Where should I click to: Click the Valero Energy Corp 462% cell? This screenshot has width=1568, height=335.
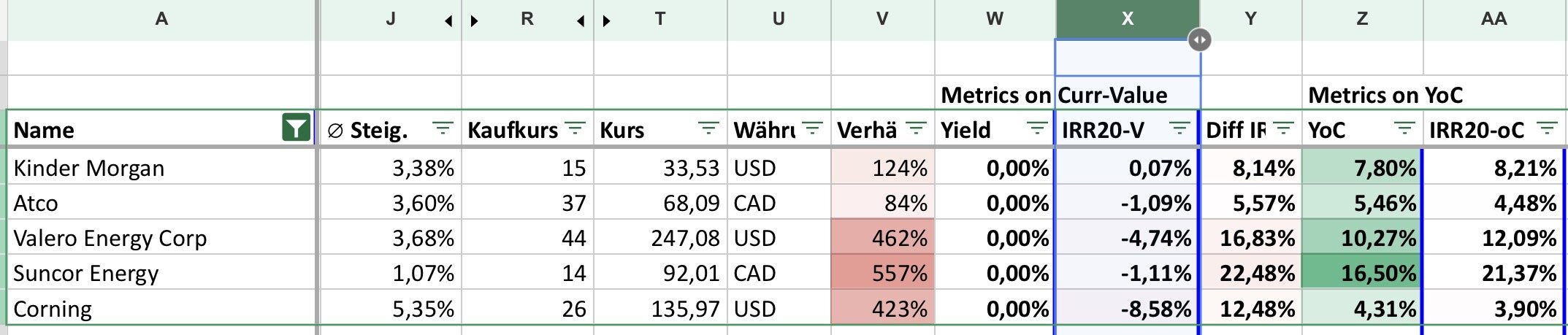click(882, 238)
